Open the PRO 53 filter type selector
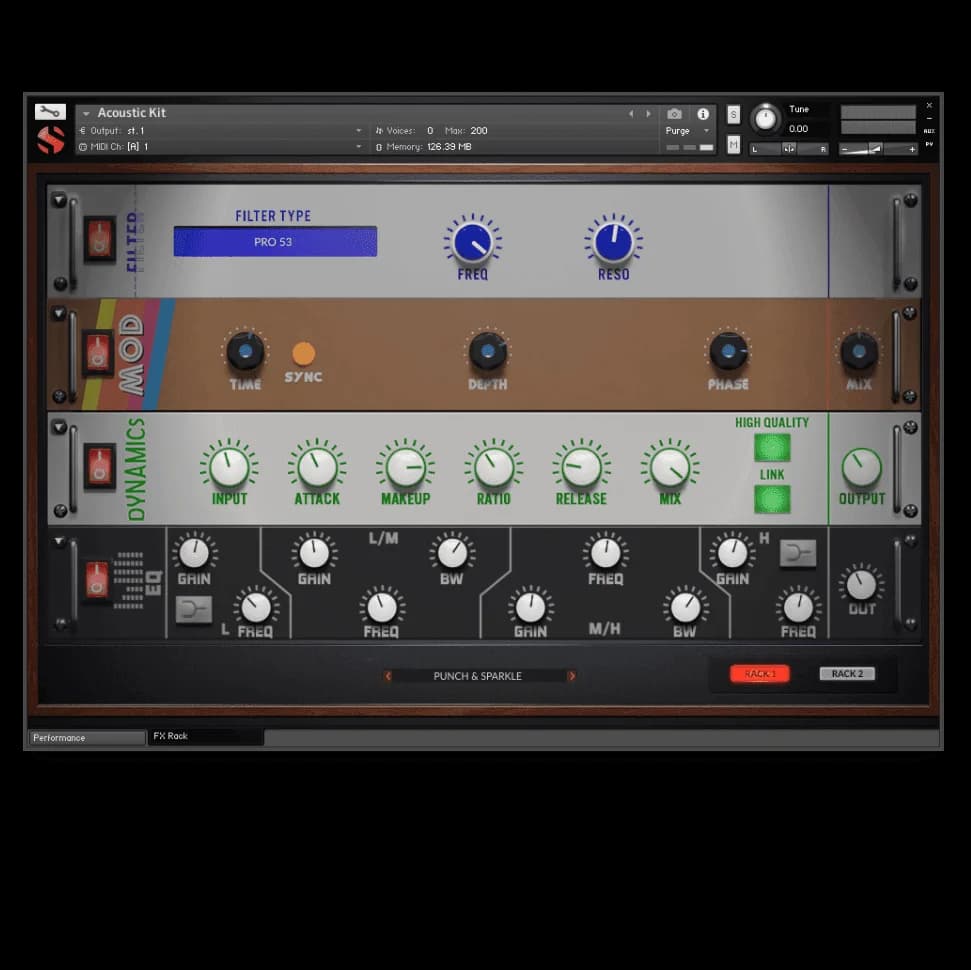The width and height of the screenshot is (971, 970). (274, 241)
